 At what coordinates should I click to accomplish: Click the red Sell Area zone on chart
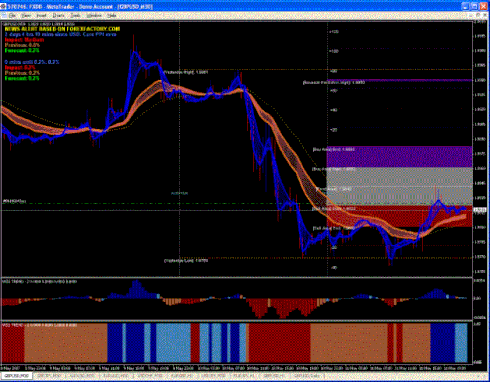tap(399, 216)
